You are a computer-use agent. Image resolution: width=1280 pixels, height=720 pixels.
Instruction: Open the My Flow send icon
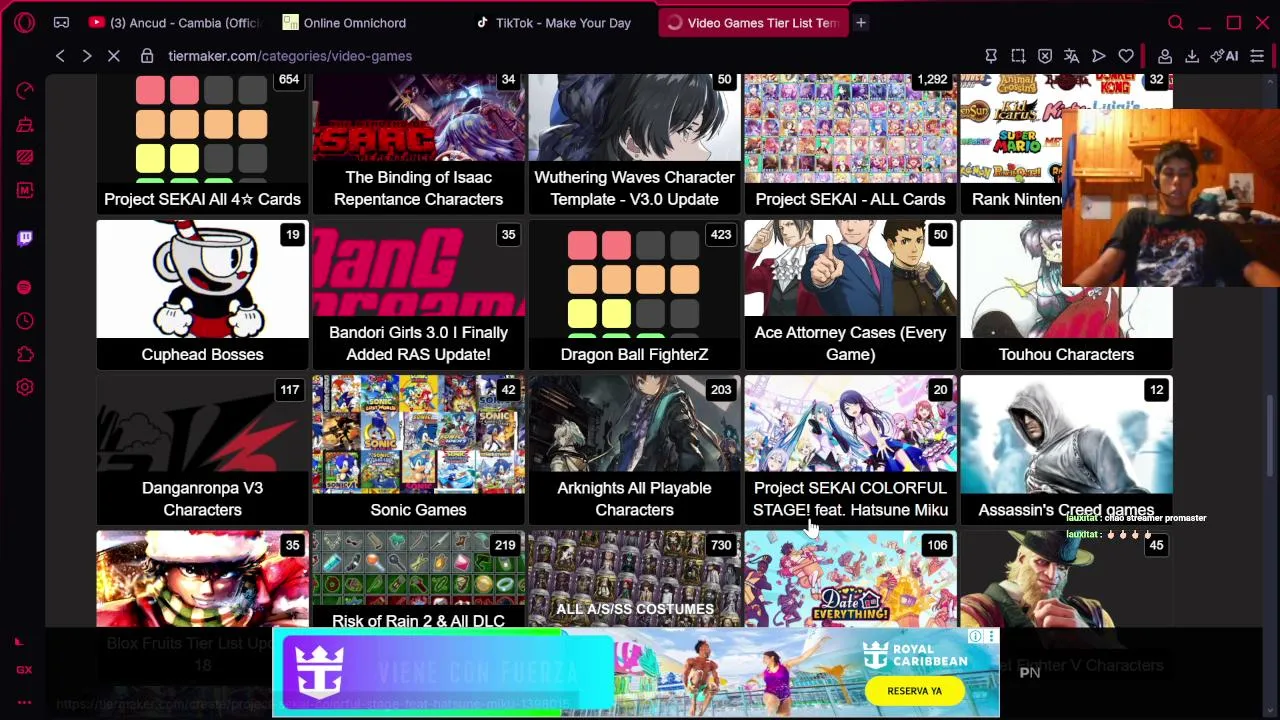coord(1099,56)
